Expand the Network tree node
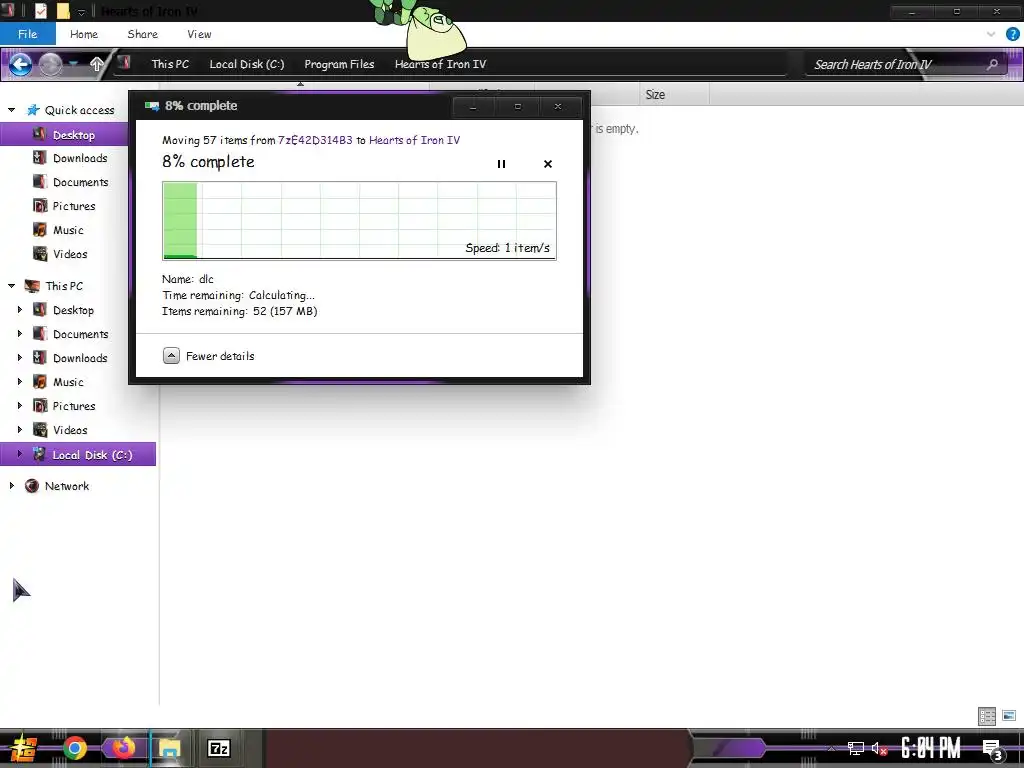This screenshot has height=768, width=1024. (x=12, y=486)
